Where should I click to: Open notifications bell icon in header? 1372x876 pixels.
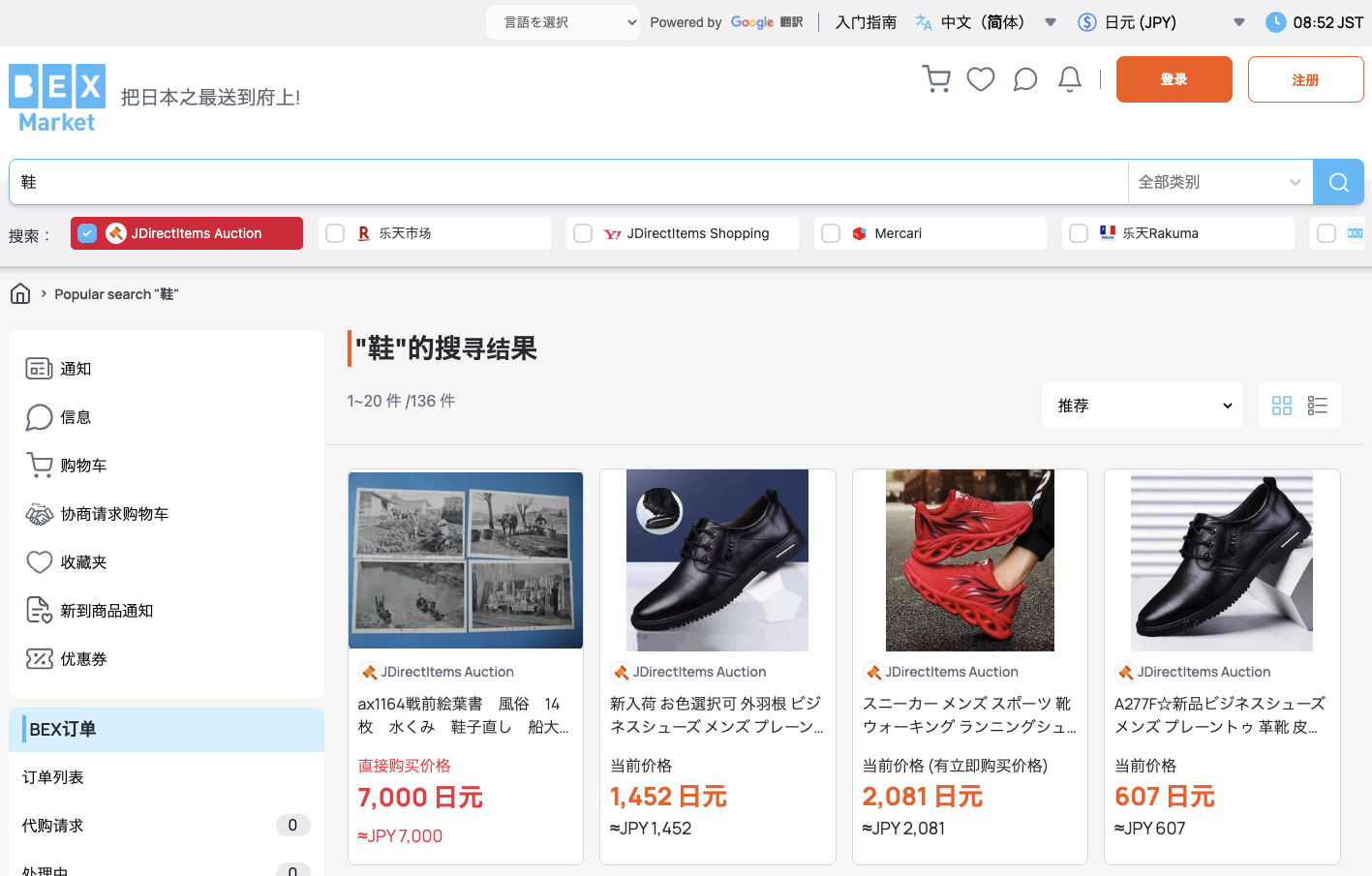click(x=1070, y=79)
